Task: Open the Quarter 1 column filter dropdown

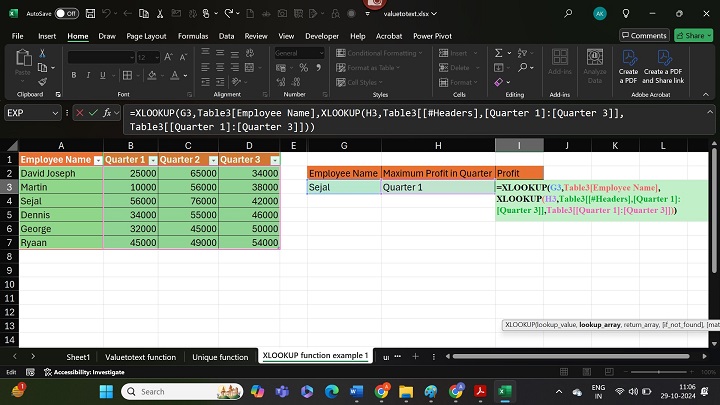Action: tap(151, 160)
